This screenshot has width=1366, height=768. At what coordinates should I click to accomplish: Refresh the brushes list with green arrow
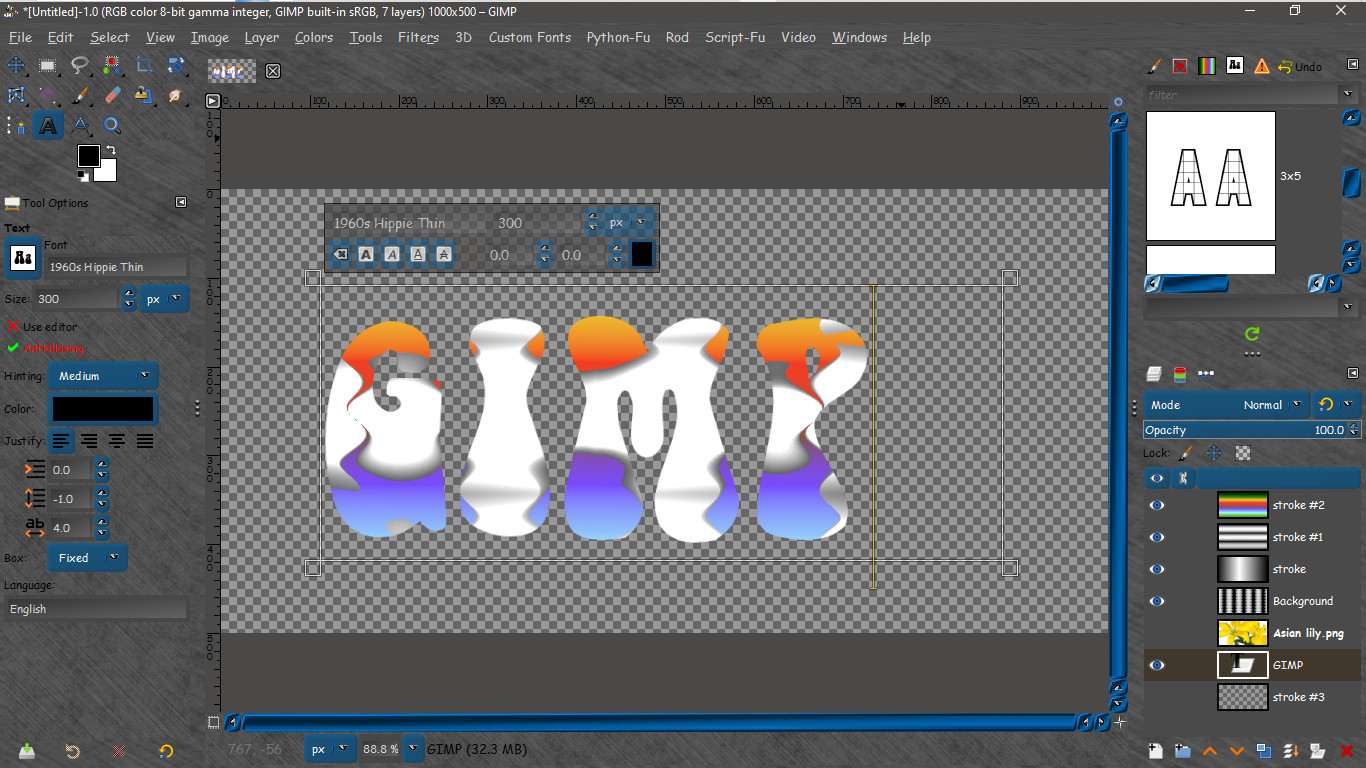click(x=1252, y=334)
